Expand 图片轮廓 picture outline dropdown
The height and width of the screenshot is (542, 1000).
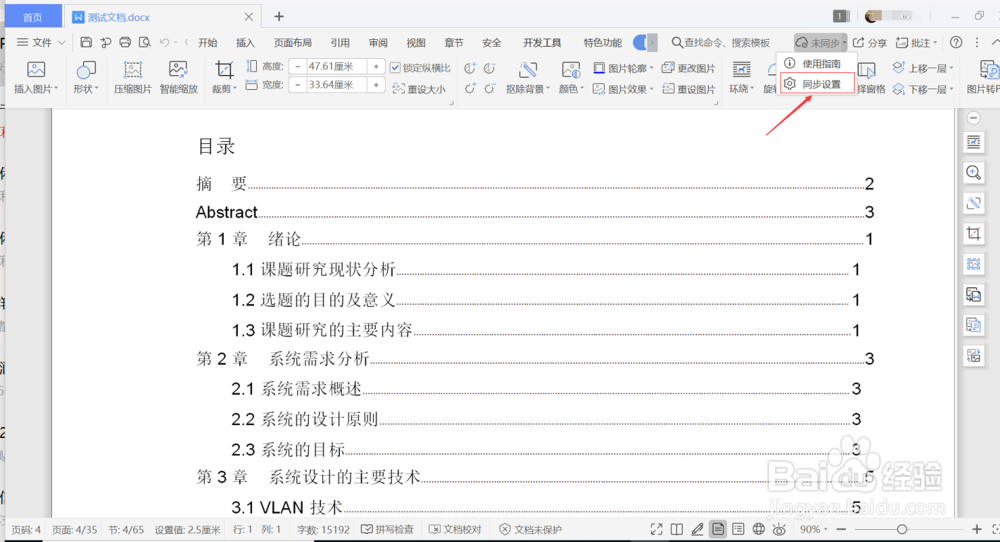[x=651, y=68]
